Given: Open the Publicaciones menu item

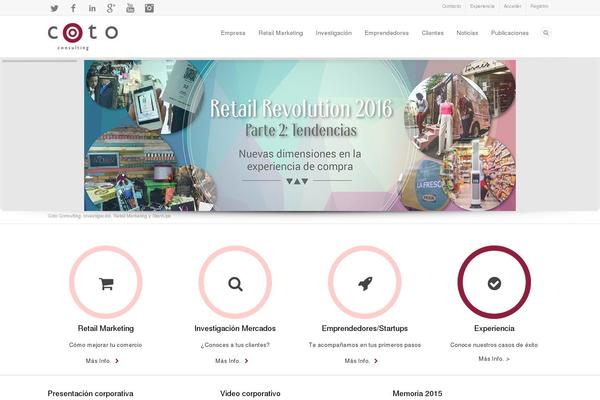Looking at the screenshot, I should click(x=510, y=33).
